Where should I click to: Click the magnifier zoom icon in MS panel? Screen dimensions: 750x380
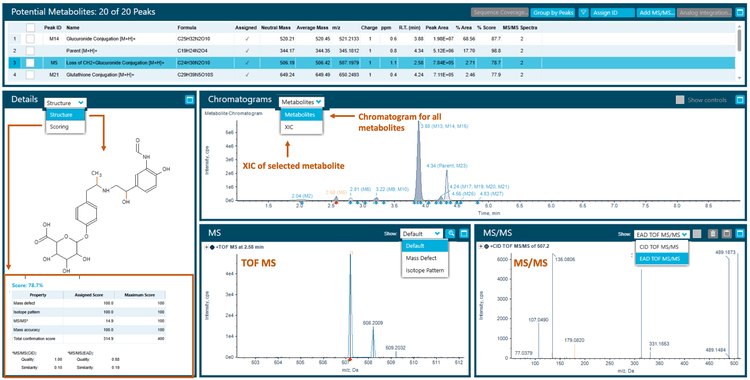pos(451,234)
